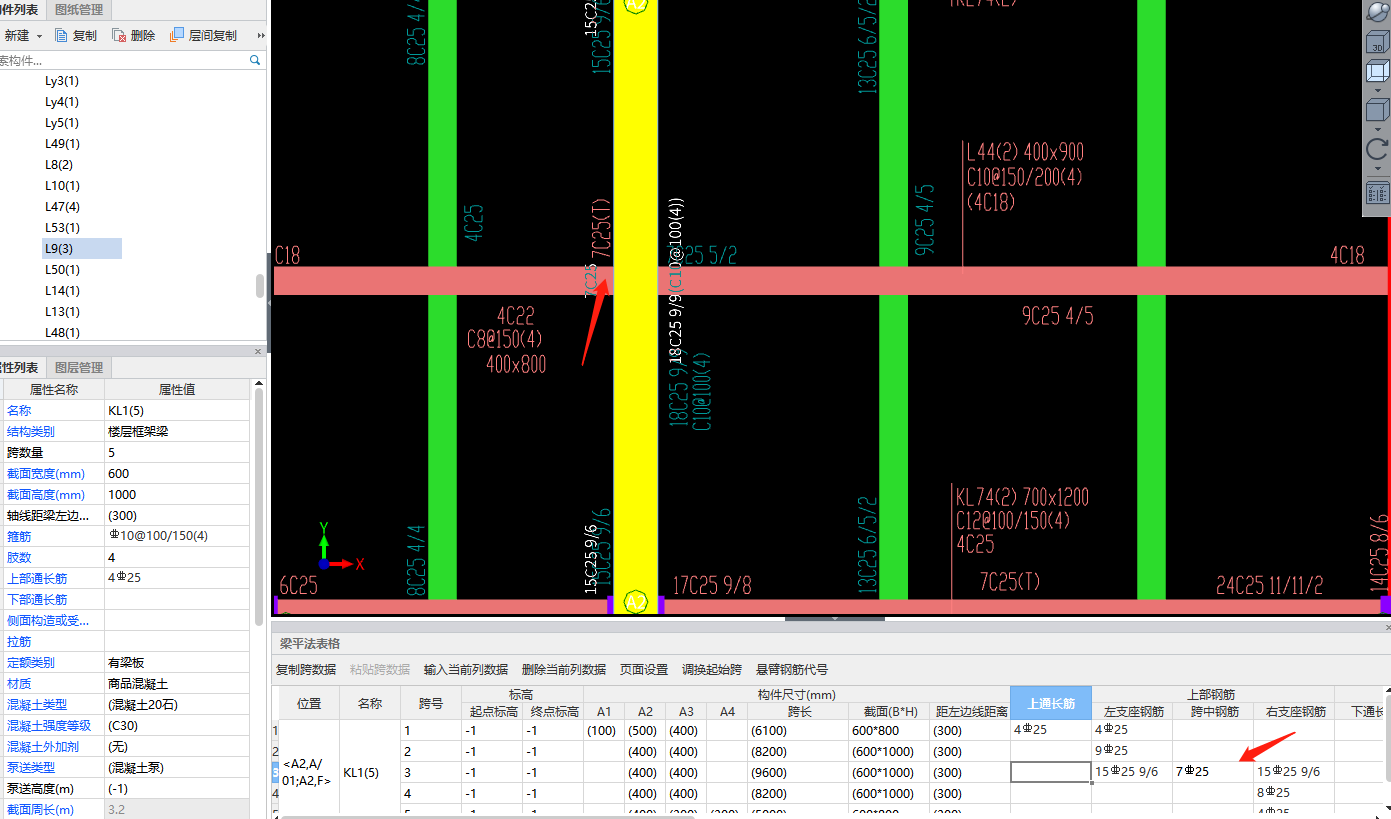Open the orbit sphere view tool
Image resolution: width=1391 pixels, height=819 pixels.
click(1377, 12)
